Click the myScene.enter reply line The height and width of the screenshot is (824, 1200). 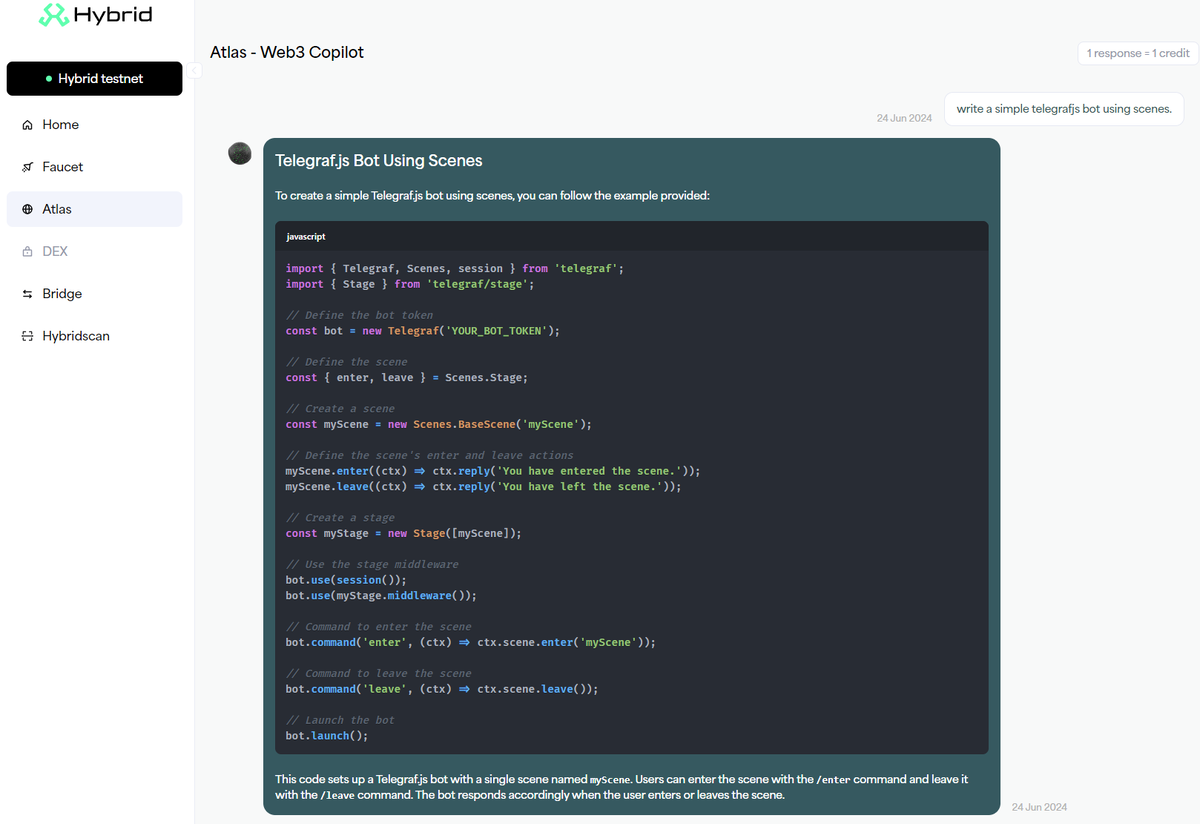pyautogui.click(x=493, y=471)
